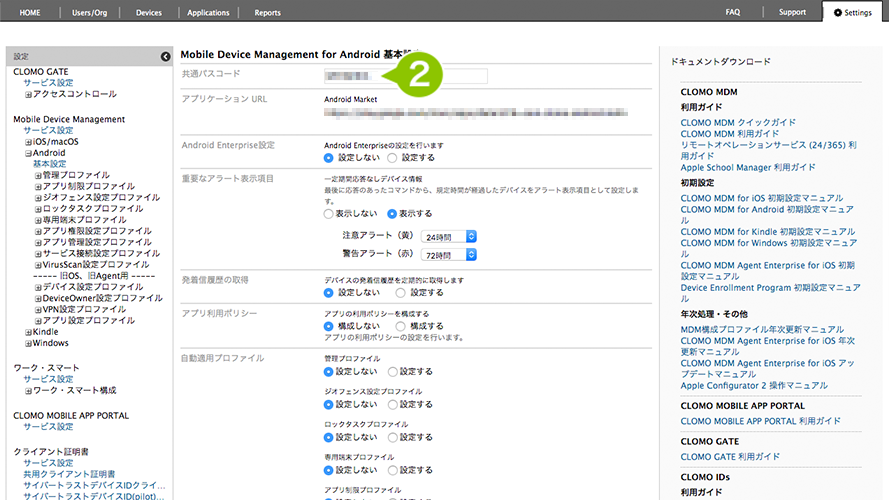Open 共用クライアント証明書 link
The height and width of the screenshot is (500, 889).
tap(69, 474)
